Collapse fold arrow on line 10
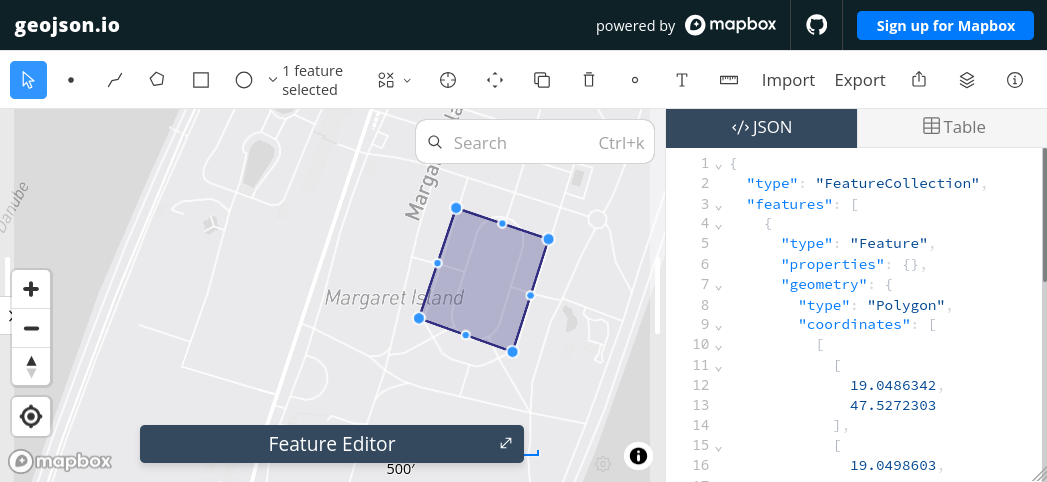The height and width of the screenshot is (482, 1047). (718, 347)
